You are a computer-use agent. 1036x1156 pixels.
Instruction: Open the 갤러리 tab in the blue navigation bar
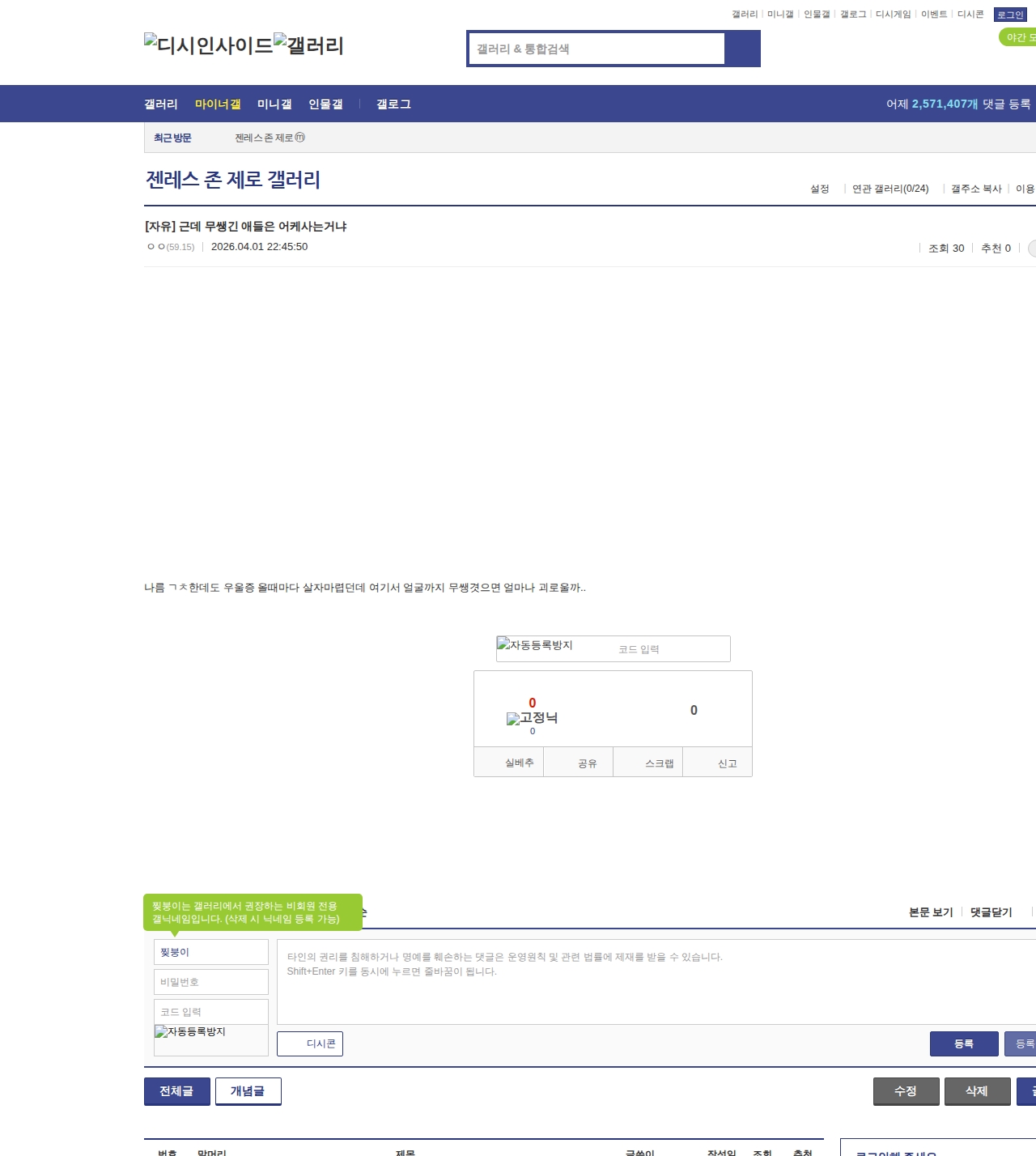[x=161, y=104]
